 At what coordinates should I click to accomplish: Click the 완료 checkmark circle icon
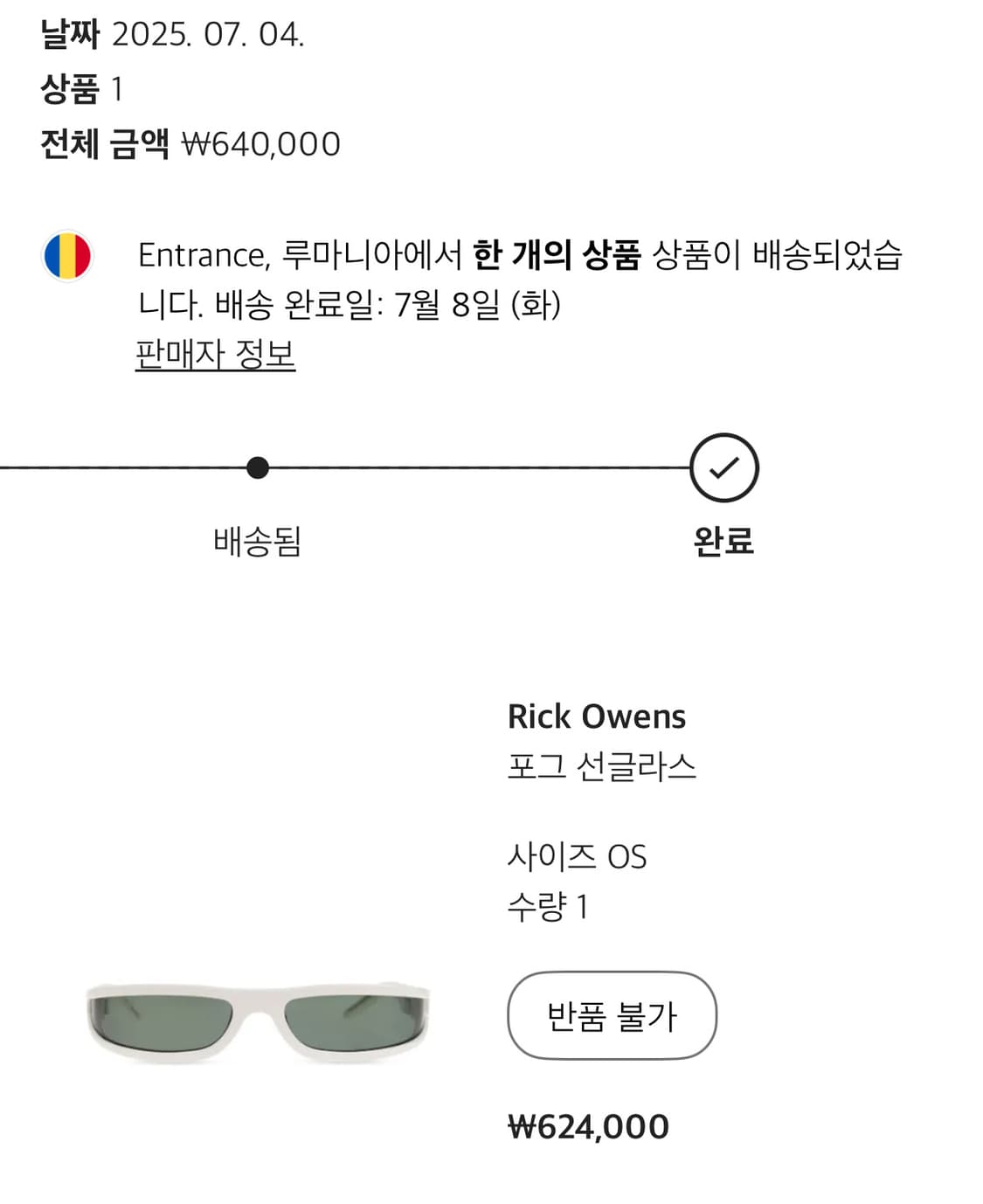pos(723,467)
